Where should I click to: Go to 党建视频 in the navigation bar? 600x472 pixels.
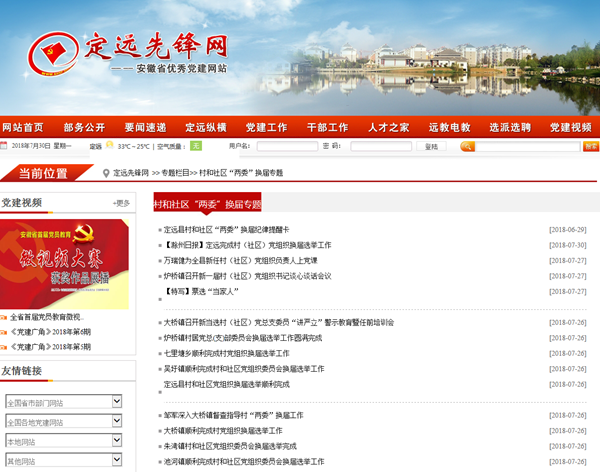pyautogui.click(x=571, y=127)
